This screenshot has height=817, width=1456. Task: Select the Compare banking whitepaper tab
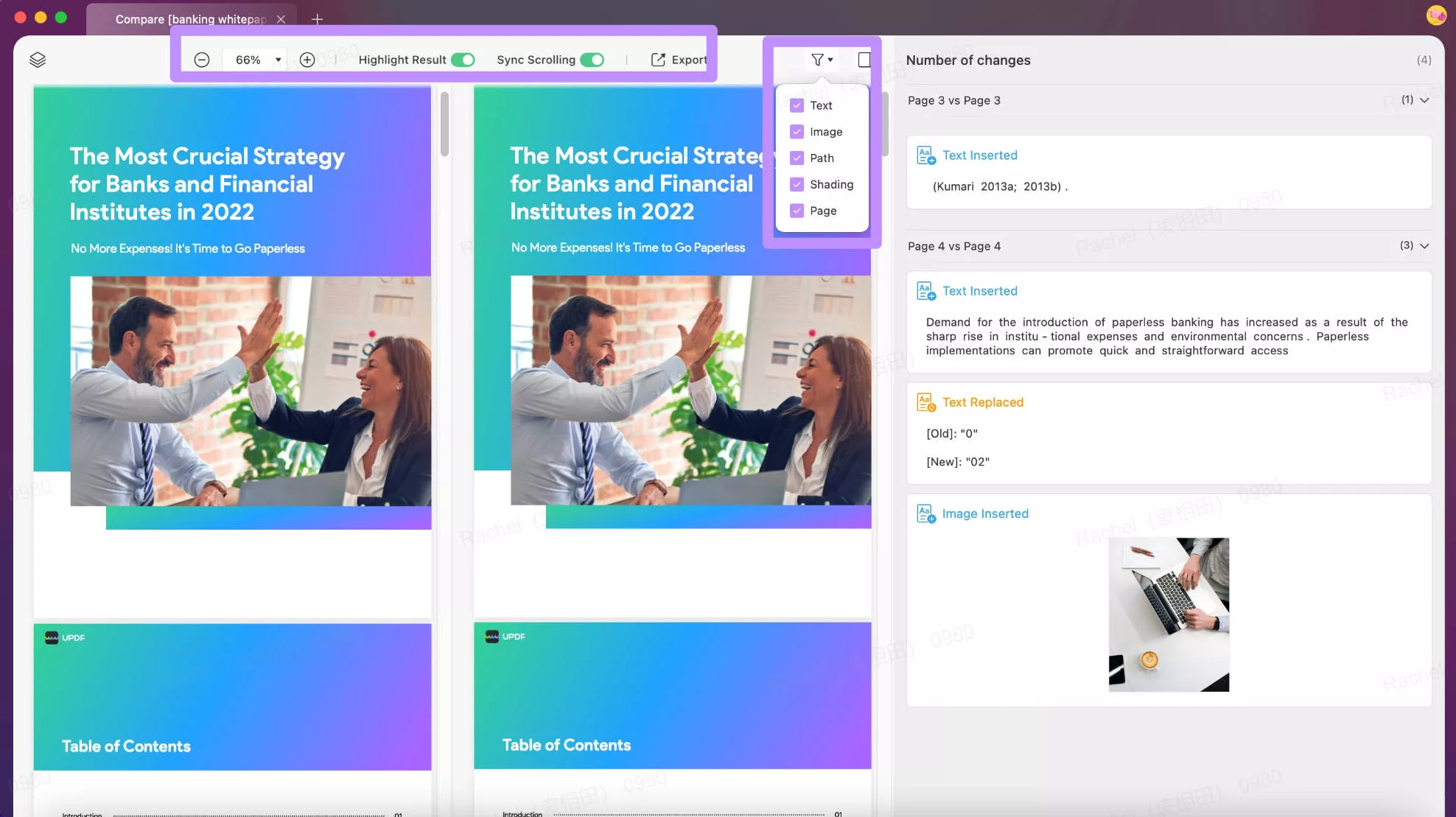click(x=191, y=19)
